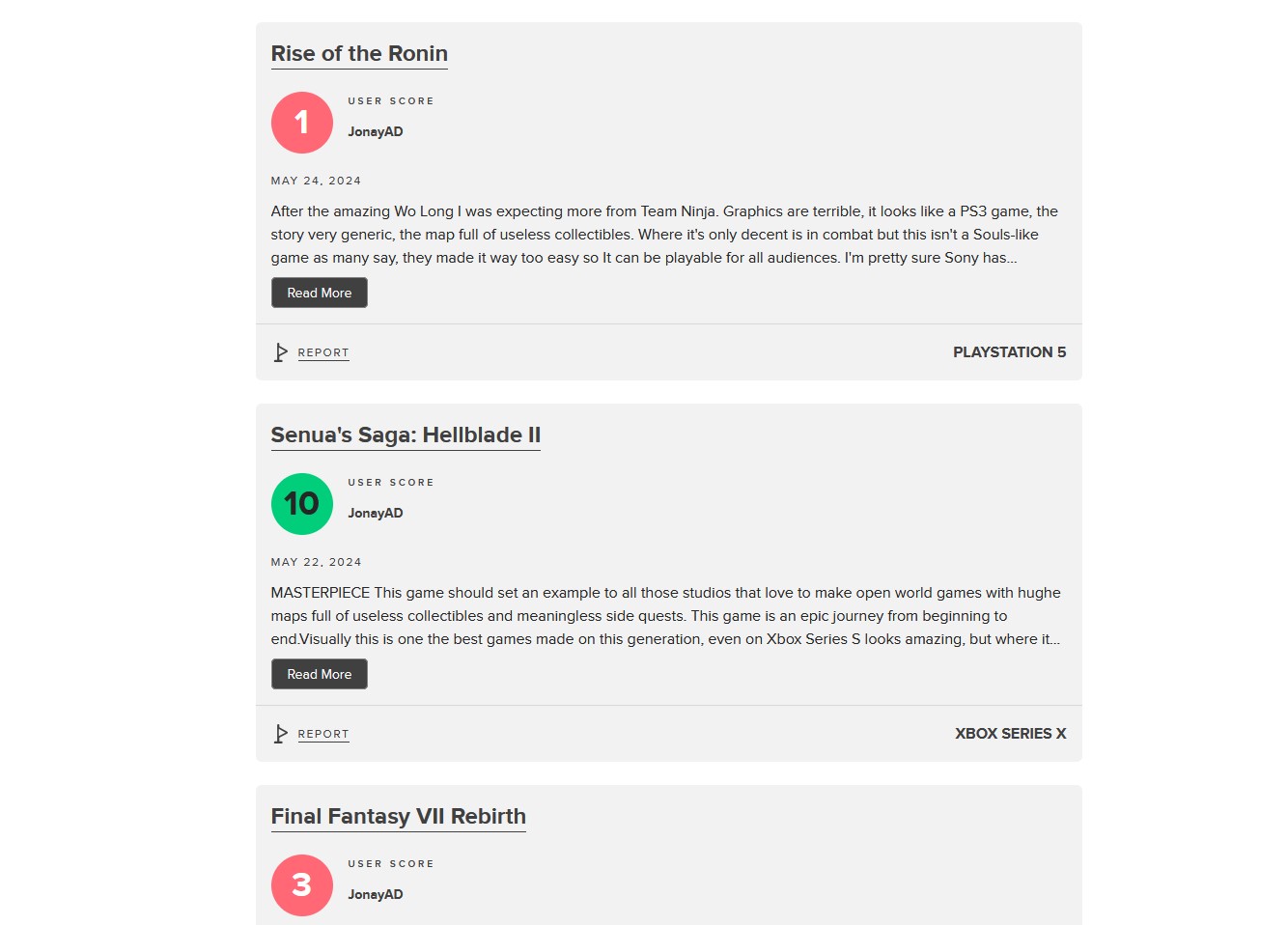Expand the Rise of the Ronin review with Read More

click(x=320, y=293)
